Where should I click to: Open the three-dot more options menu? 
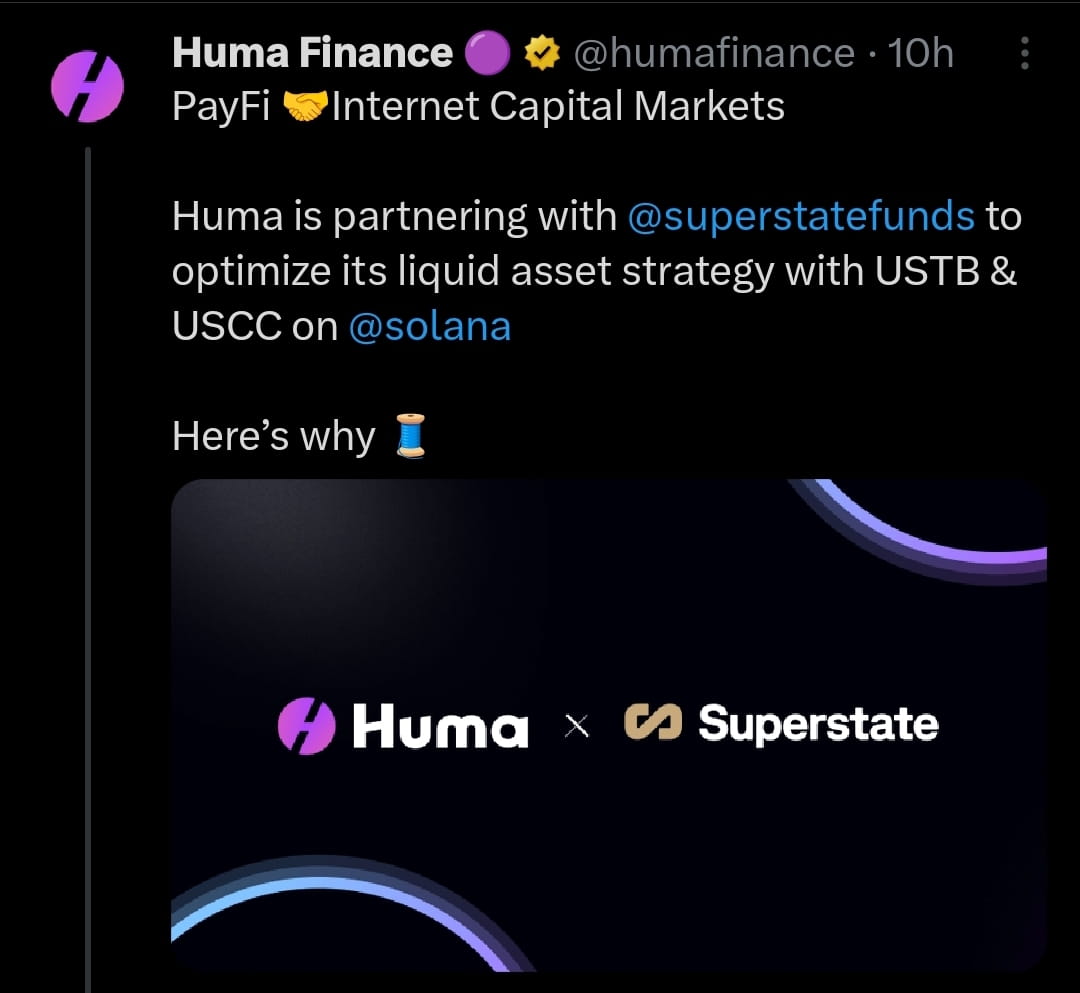click(x=1024, y=53)
